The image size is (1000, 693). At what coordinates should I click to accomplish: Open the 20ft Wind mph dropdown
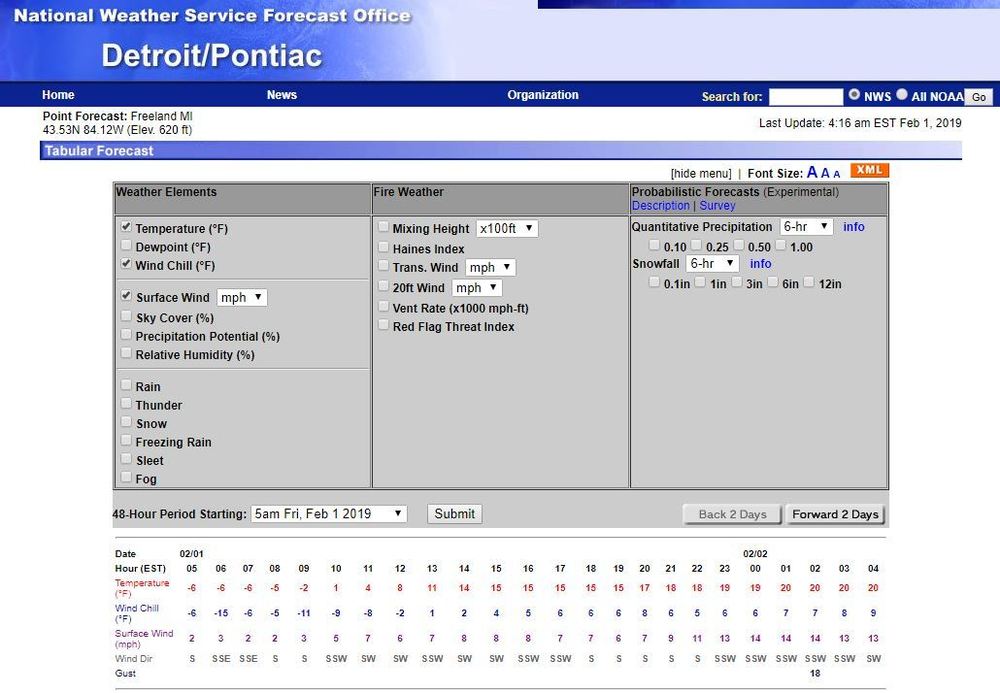477,288
